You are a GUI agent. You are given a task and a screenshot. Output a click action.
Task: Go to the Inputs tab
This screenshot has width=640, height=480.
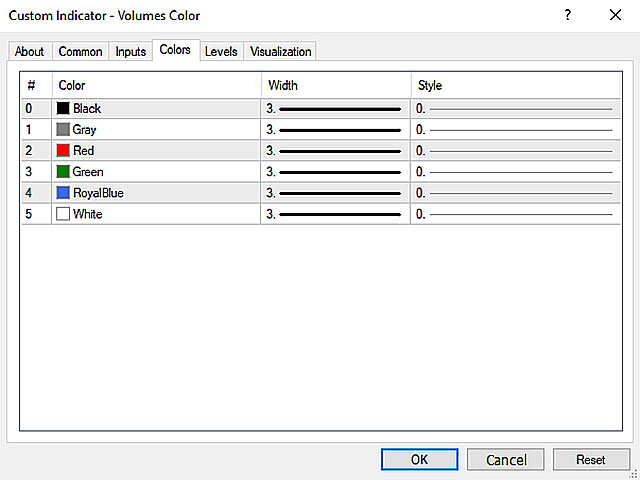[131, 52]
